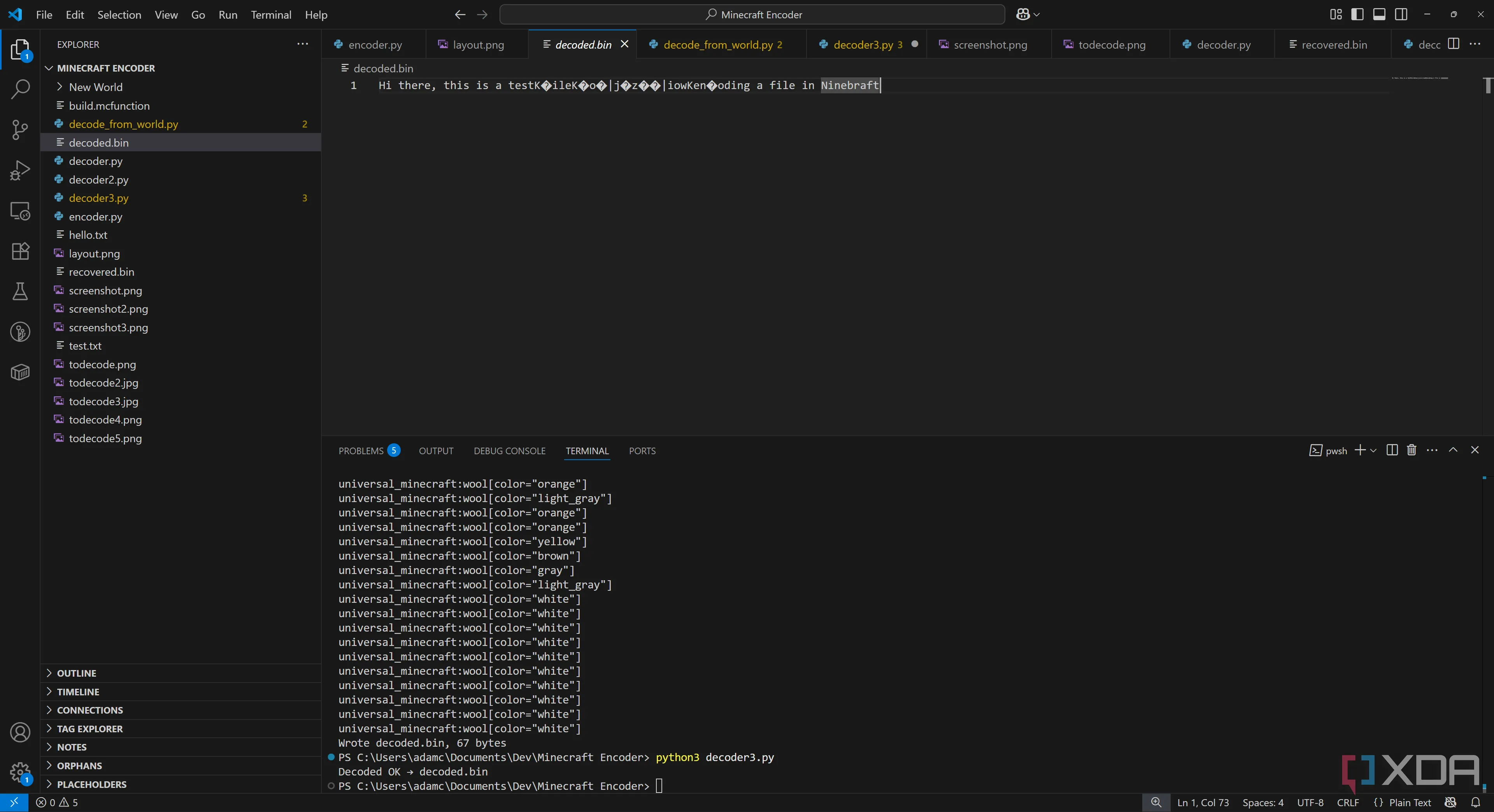Open the Search view in the activity bar
Viewport: 1494px width, 812px height.
click(20, 89)
